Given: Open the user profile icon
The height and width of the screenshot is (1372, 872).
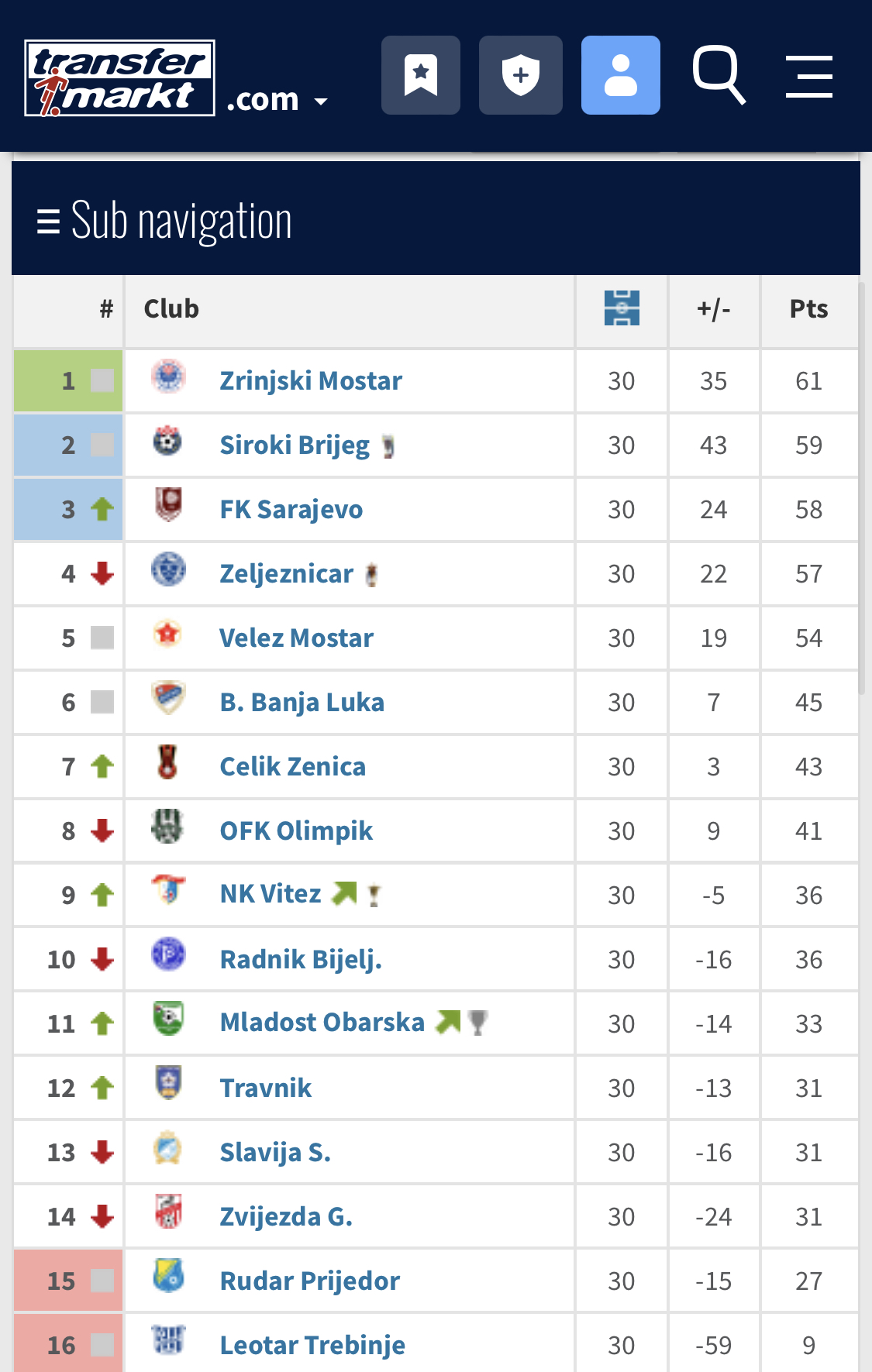Looking at the screenshot, I should click(x=620, y=75).
